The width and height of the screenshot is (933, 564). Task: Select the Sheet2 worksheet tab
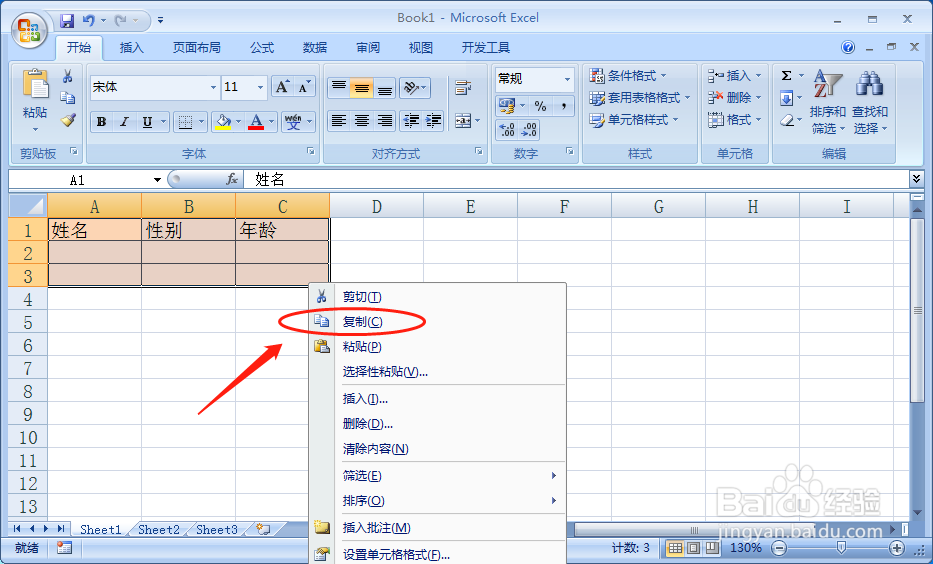tap(159, 529)
